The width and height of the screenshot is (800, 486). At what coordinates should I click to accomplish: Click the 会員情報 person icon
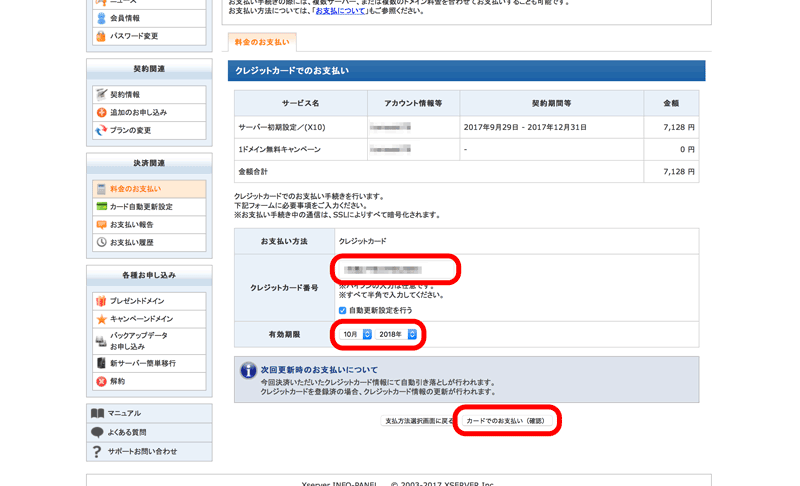[x=101, y=18]
